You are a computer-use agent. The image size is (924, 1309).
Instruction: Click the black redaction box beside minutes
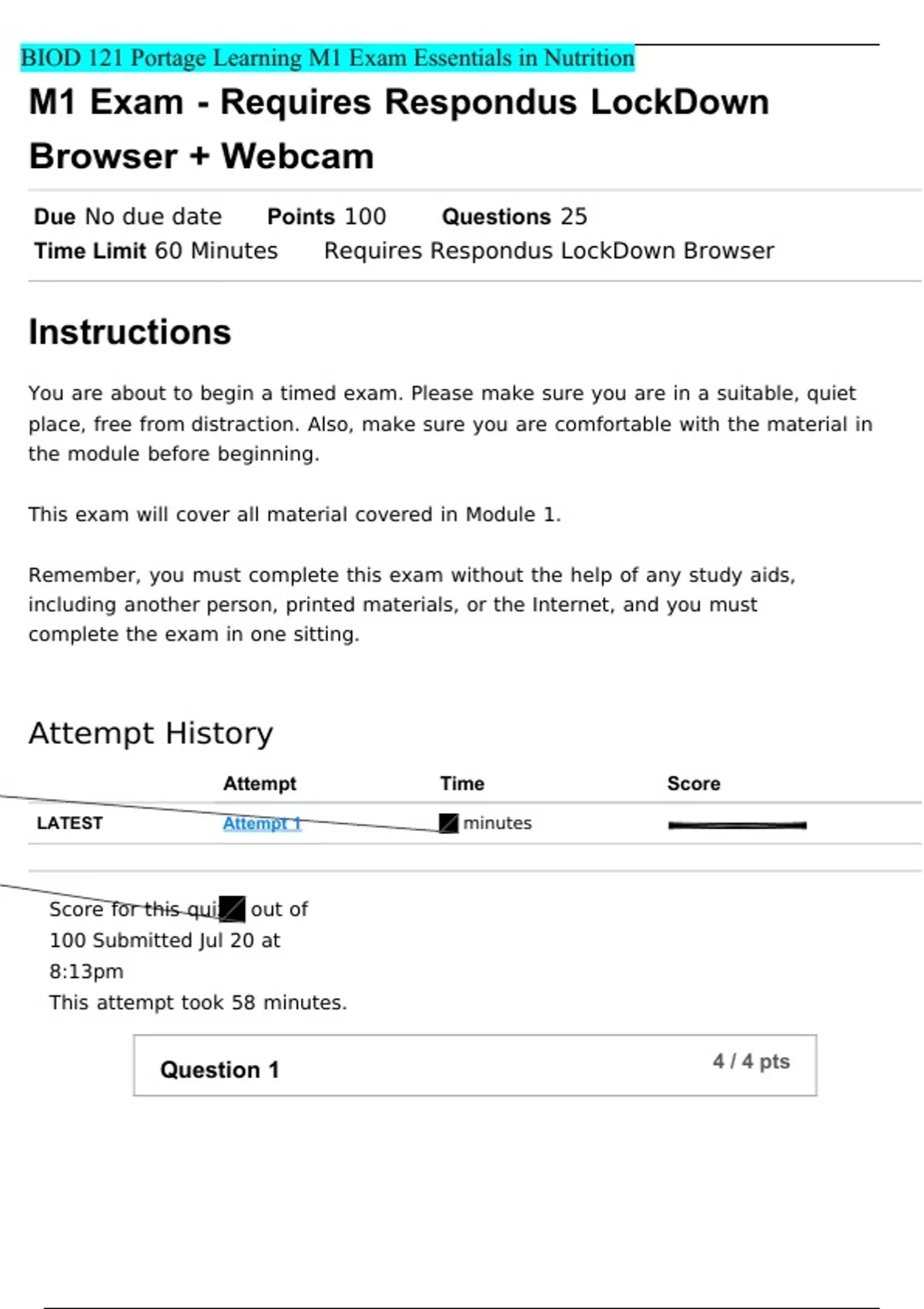coord(448,823)
